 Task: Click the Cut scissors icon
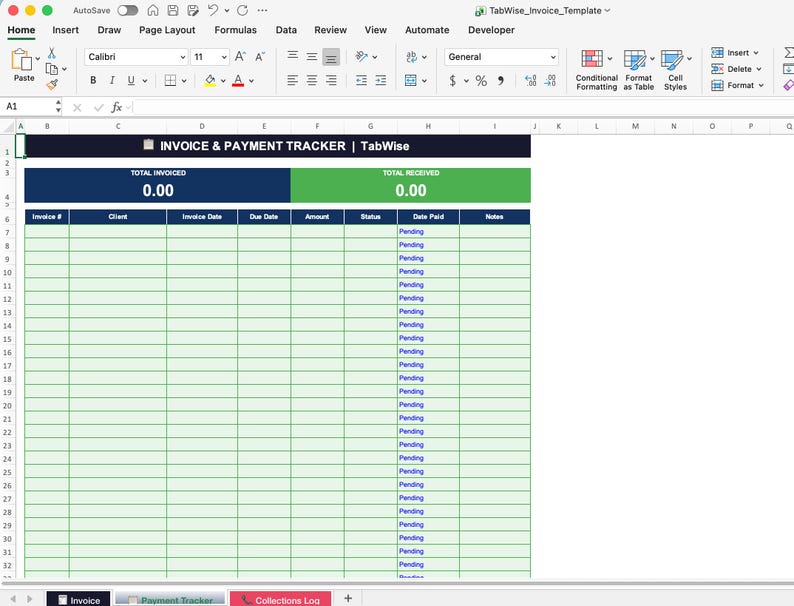point(52,53)
